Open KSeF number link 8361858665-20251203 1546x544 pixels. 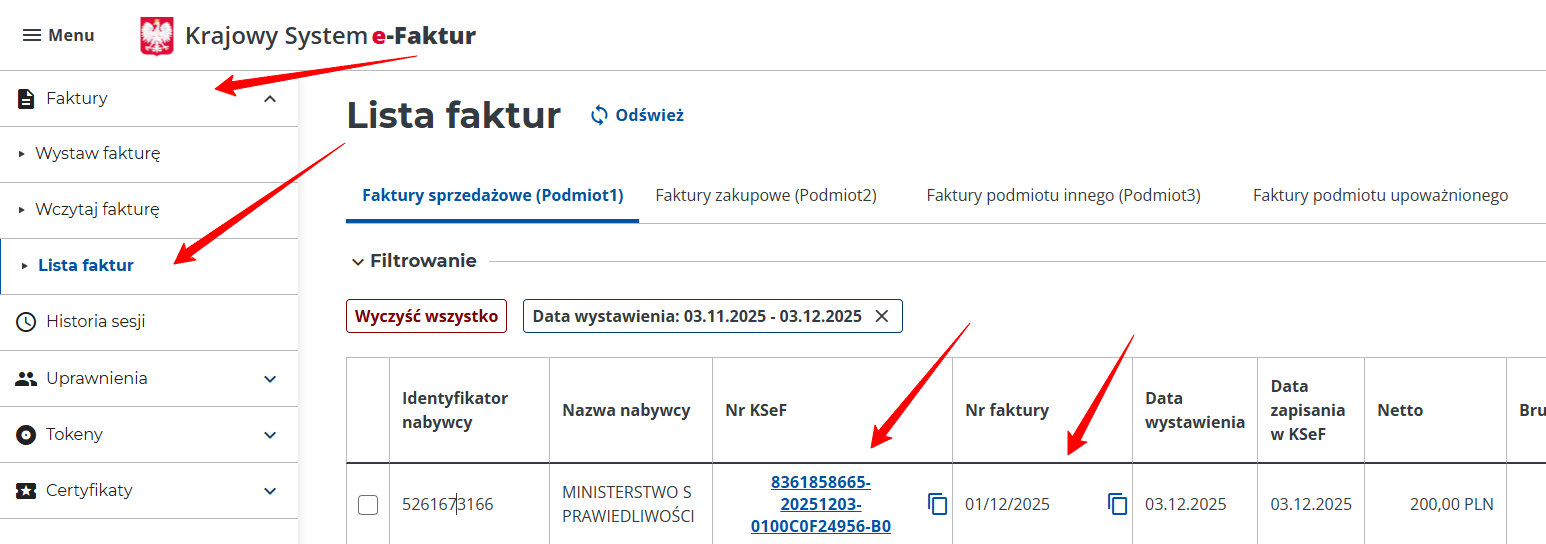[821, 504]
